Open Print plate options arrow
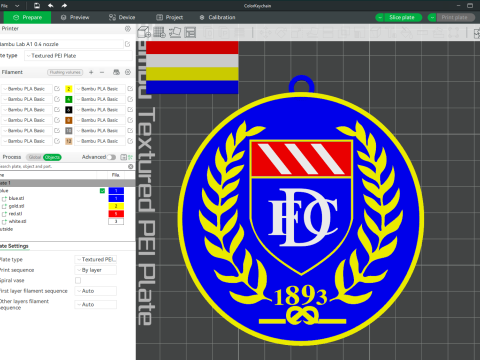 point(432,17)
